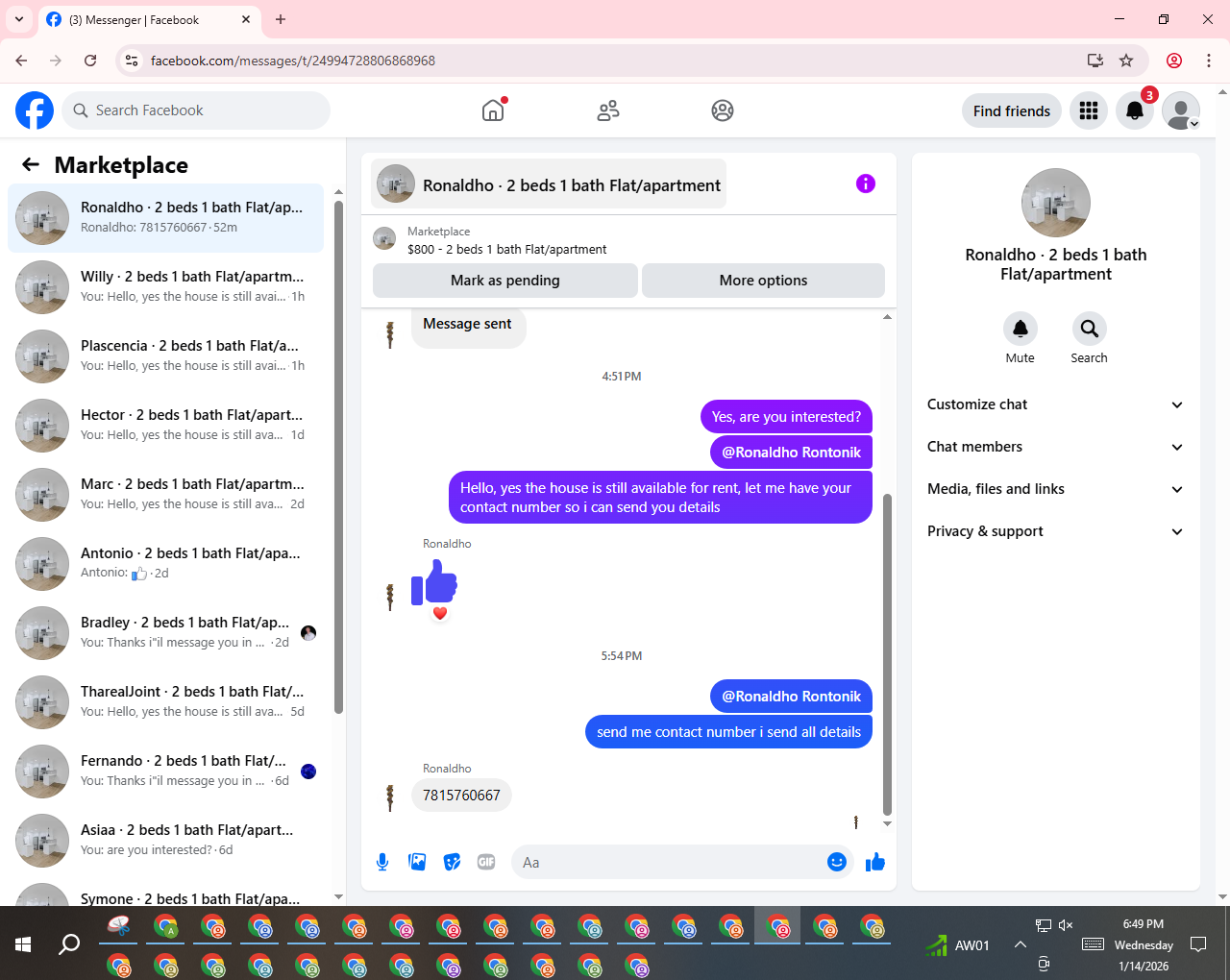Send a voice clip microphone icon
The height and width of the screenshot is (980, 1230).
(x=382, y=862)
